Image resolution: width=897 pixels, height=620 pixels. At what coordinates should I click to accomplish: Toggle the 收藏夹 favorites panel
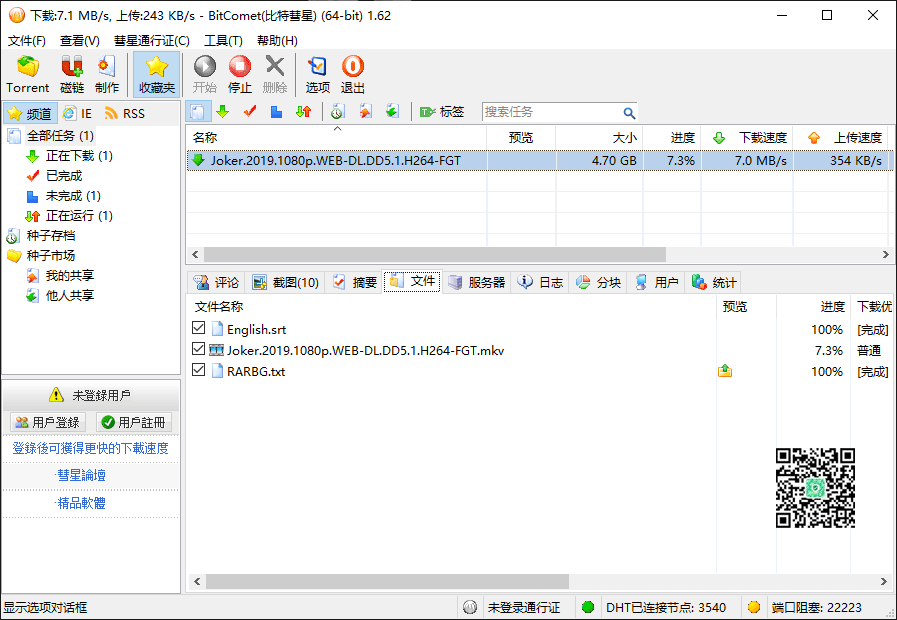[156, 75]
